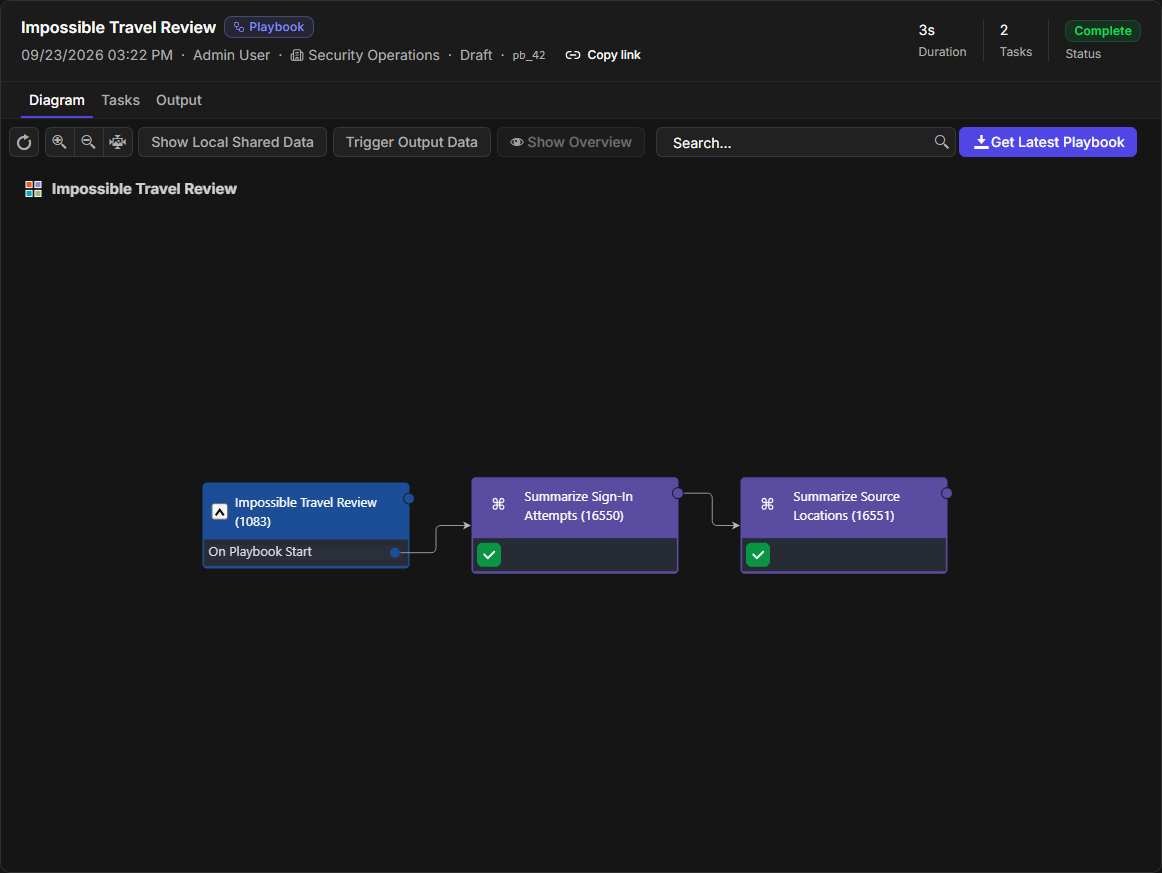Click Show Local Shared Data button

coord(232,142)
